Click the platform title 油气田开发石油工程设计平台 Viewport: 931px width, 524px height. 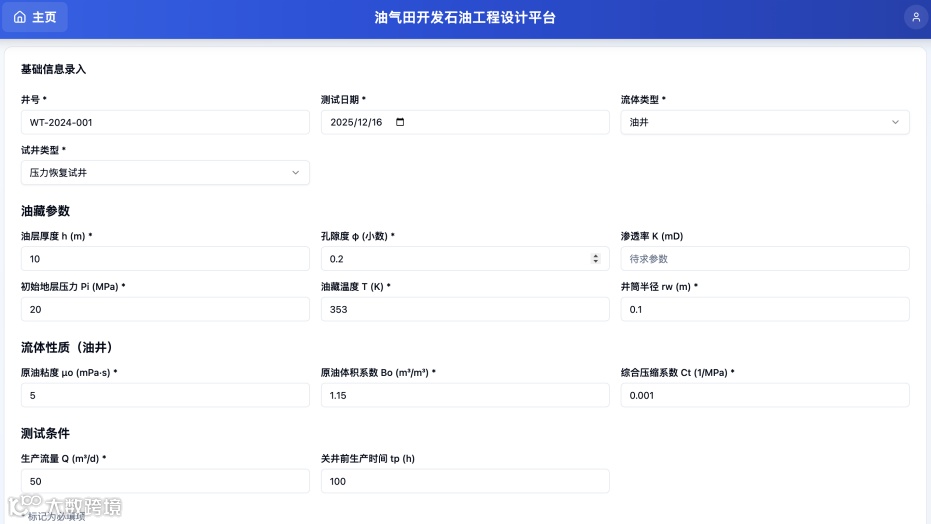point(465,18)
